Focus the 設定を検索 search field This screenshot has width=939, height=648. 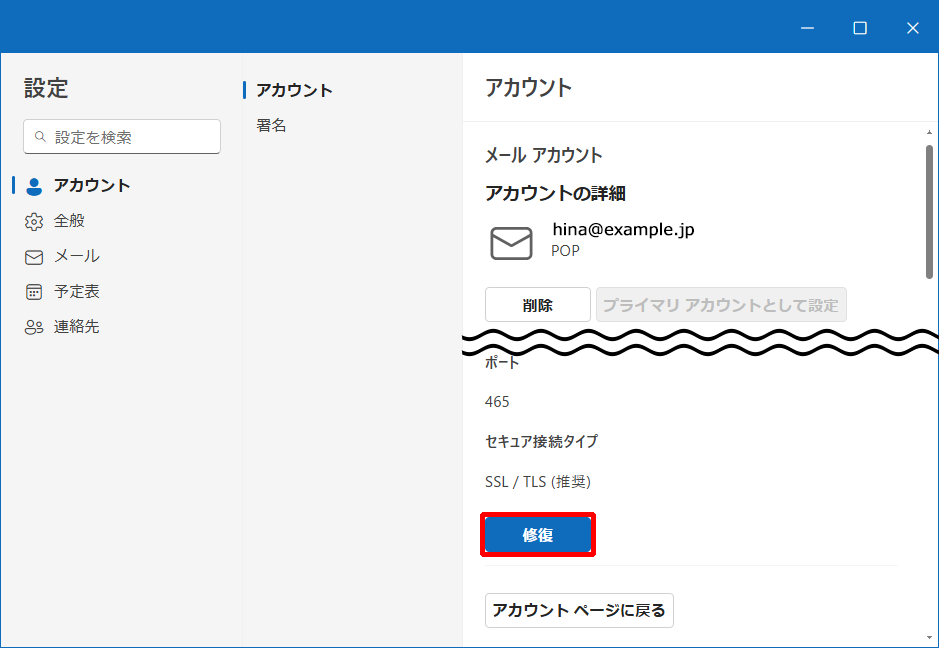(122, 137)
